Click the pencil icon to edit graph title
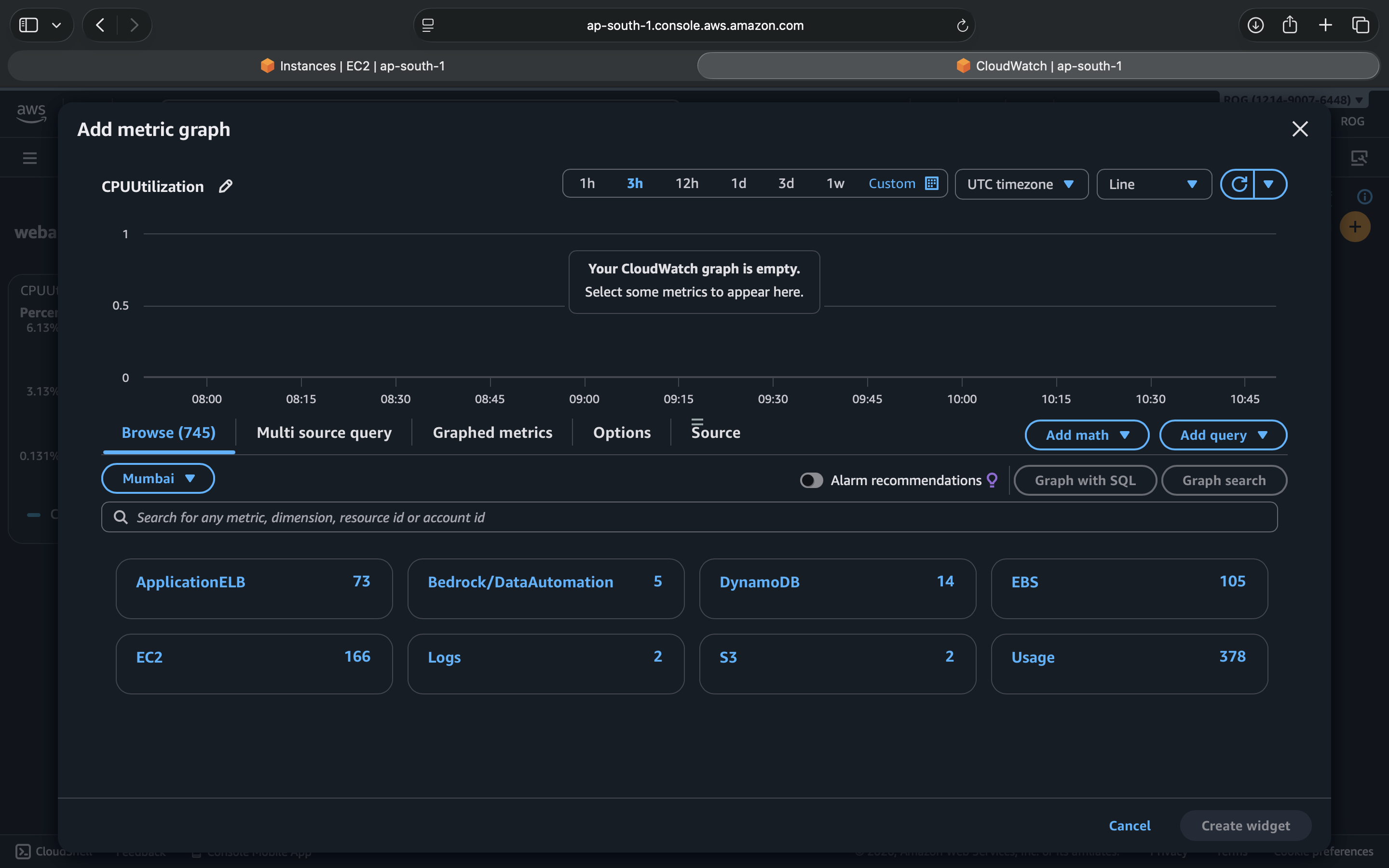1389x868 pixels. click(226, 186)
